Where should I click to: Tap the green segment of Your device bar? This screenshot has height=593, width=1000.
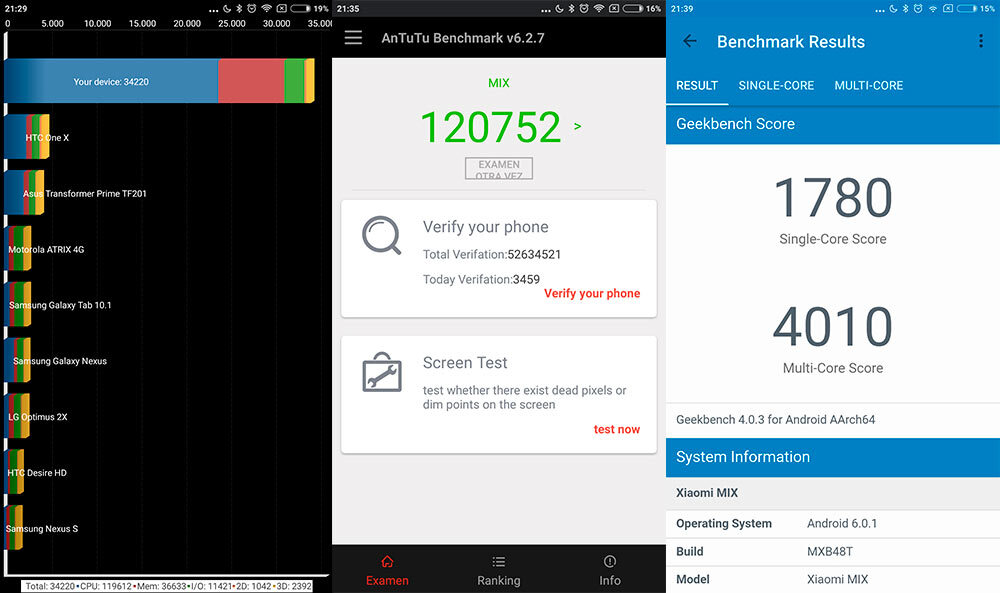pyautogui.click(x=294, y=81)
